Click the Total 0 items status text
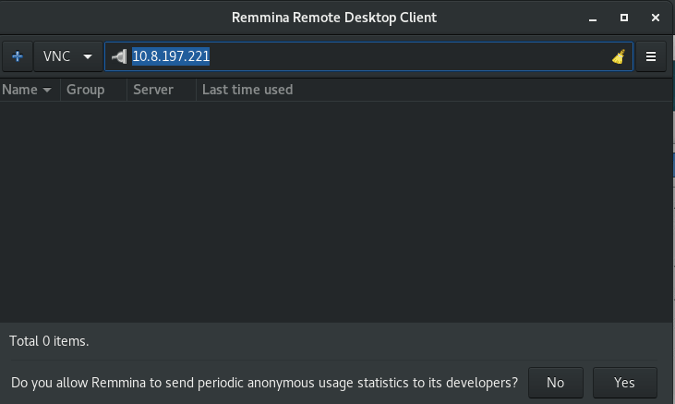Screen dimensions: 675x404 49,341
